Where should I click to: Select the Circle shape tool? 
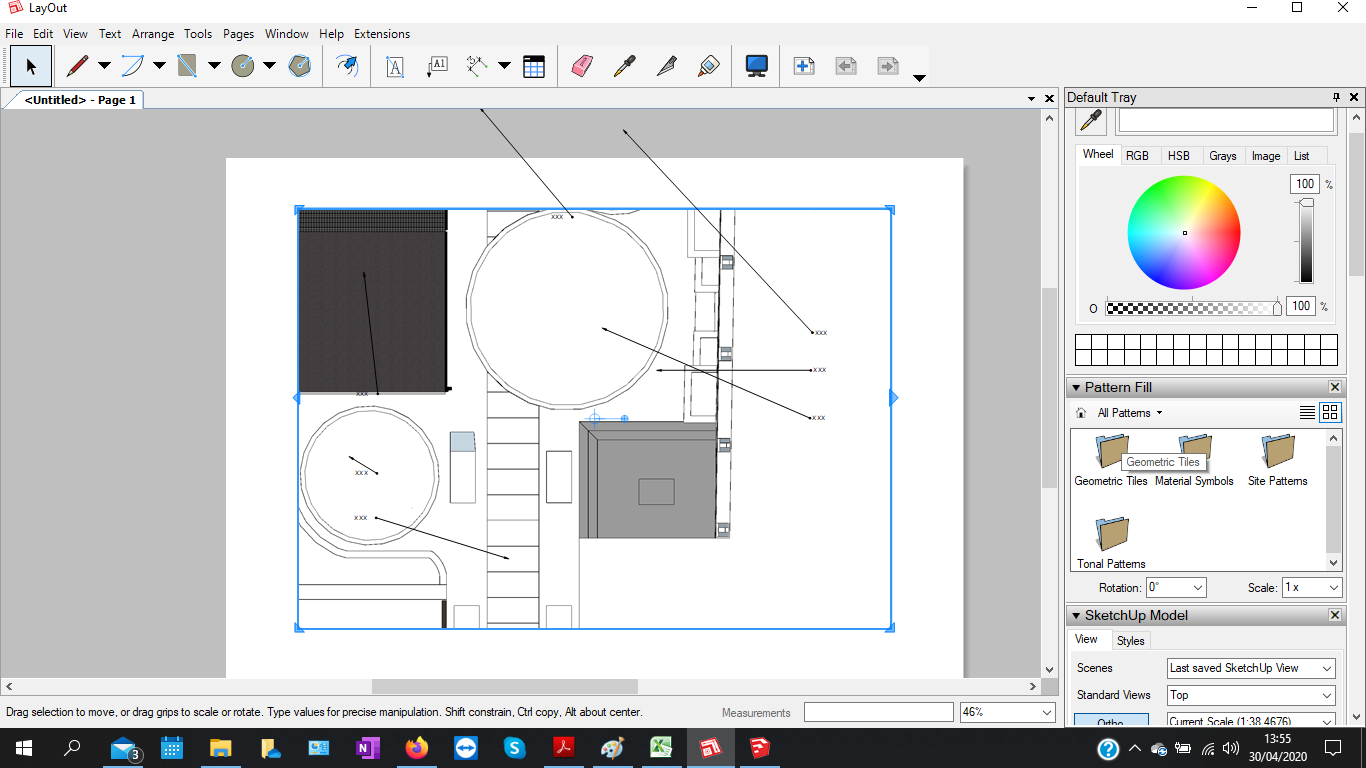[243, 66]
